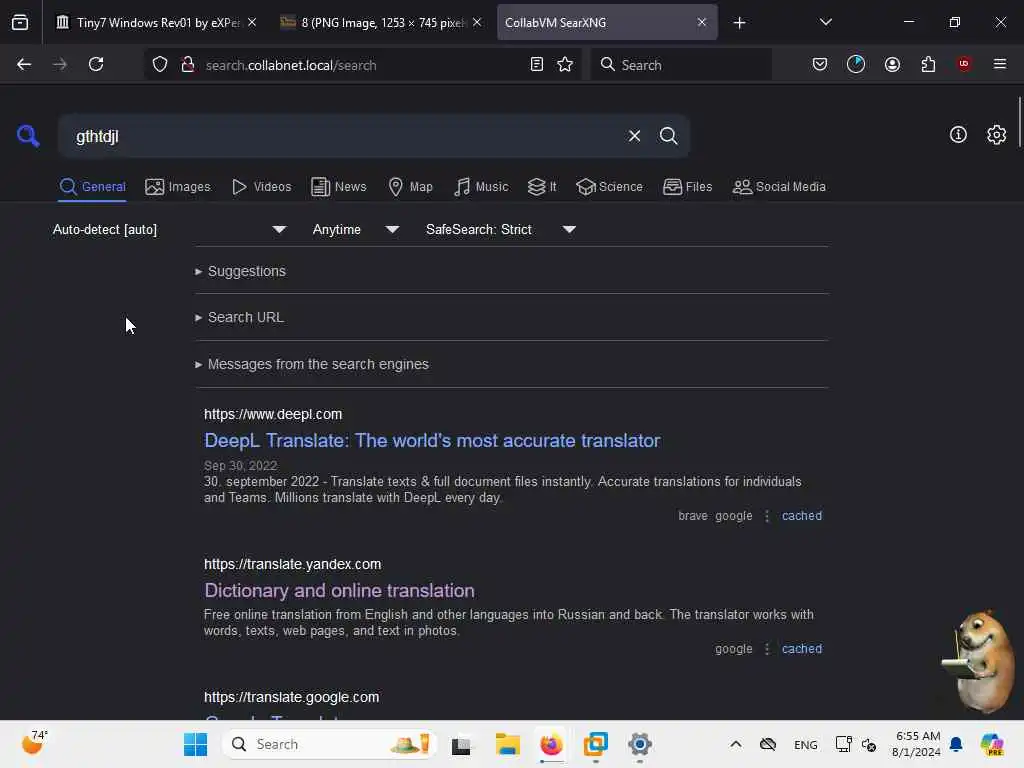Click the page vertical scrollbar
1024x768 pixels.
[1019, 122]
